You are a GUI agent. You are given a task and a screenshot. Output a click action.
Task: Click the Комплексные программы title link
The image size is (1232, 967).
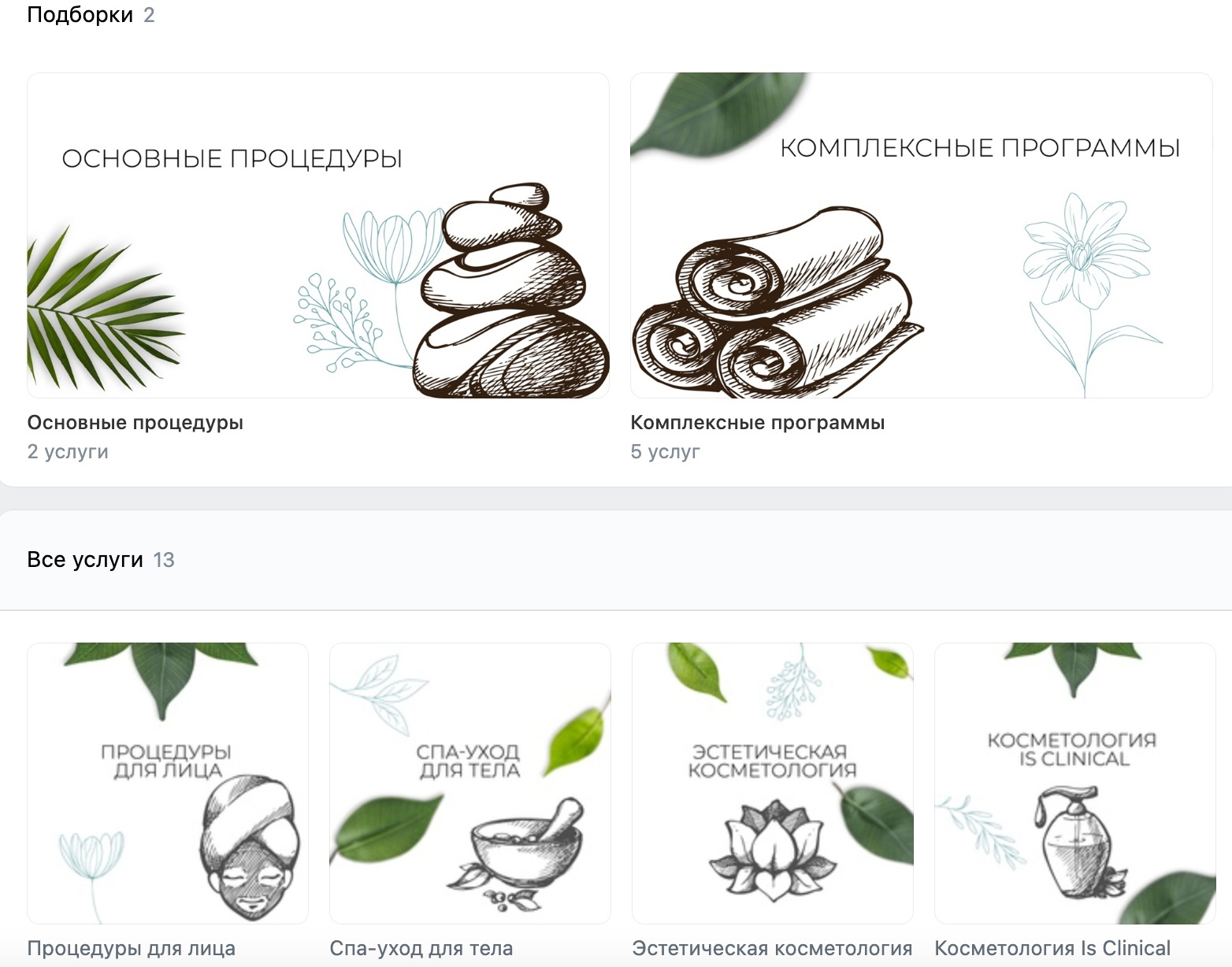tap(758, 423)
